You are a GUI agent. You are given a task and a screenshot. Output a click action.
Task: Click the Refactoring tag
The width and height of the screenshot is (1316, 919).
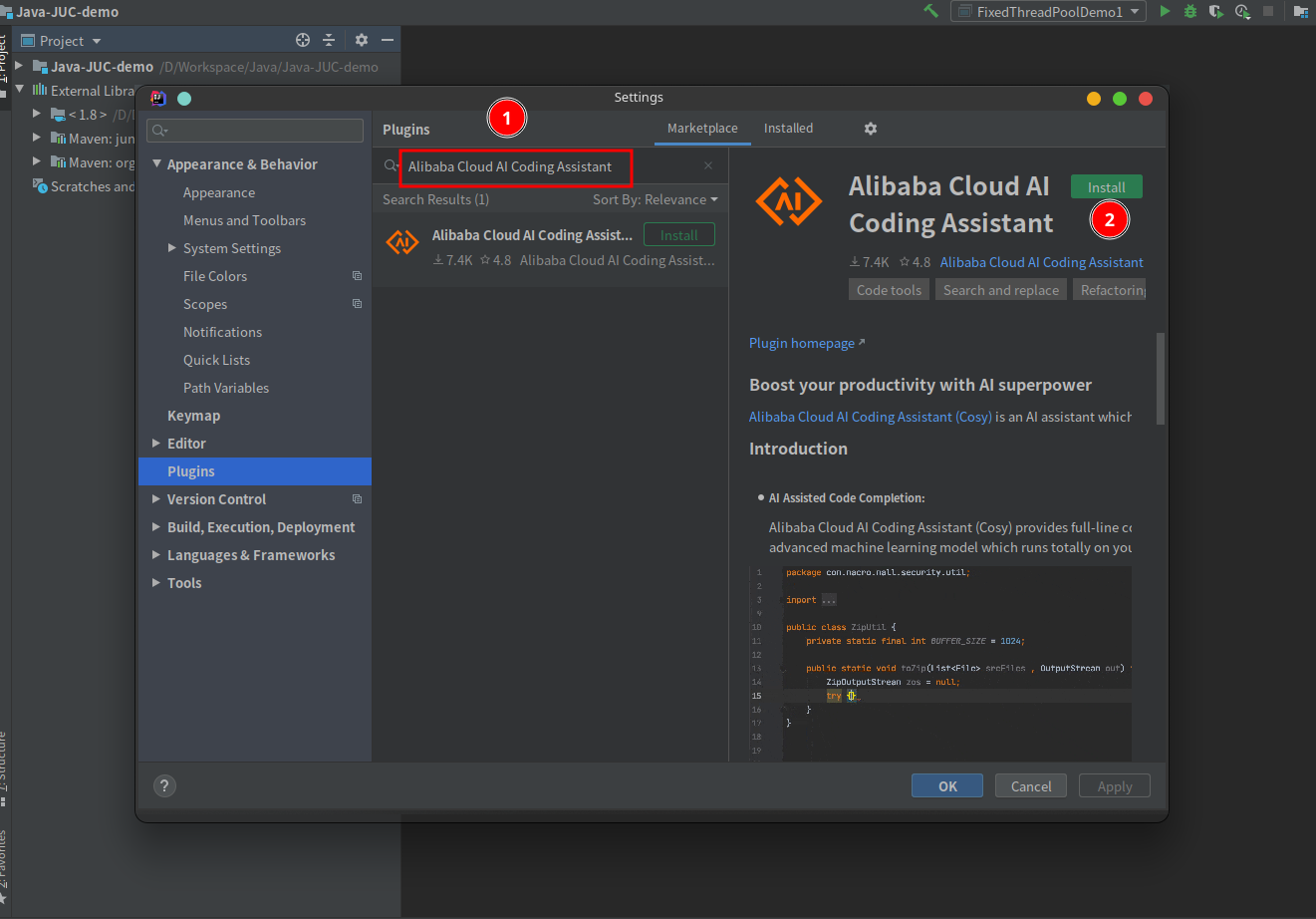1109,290
